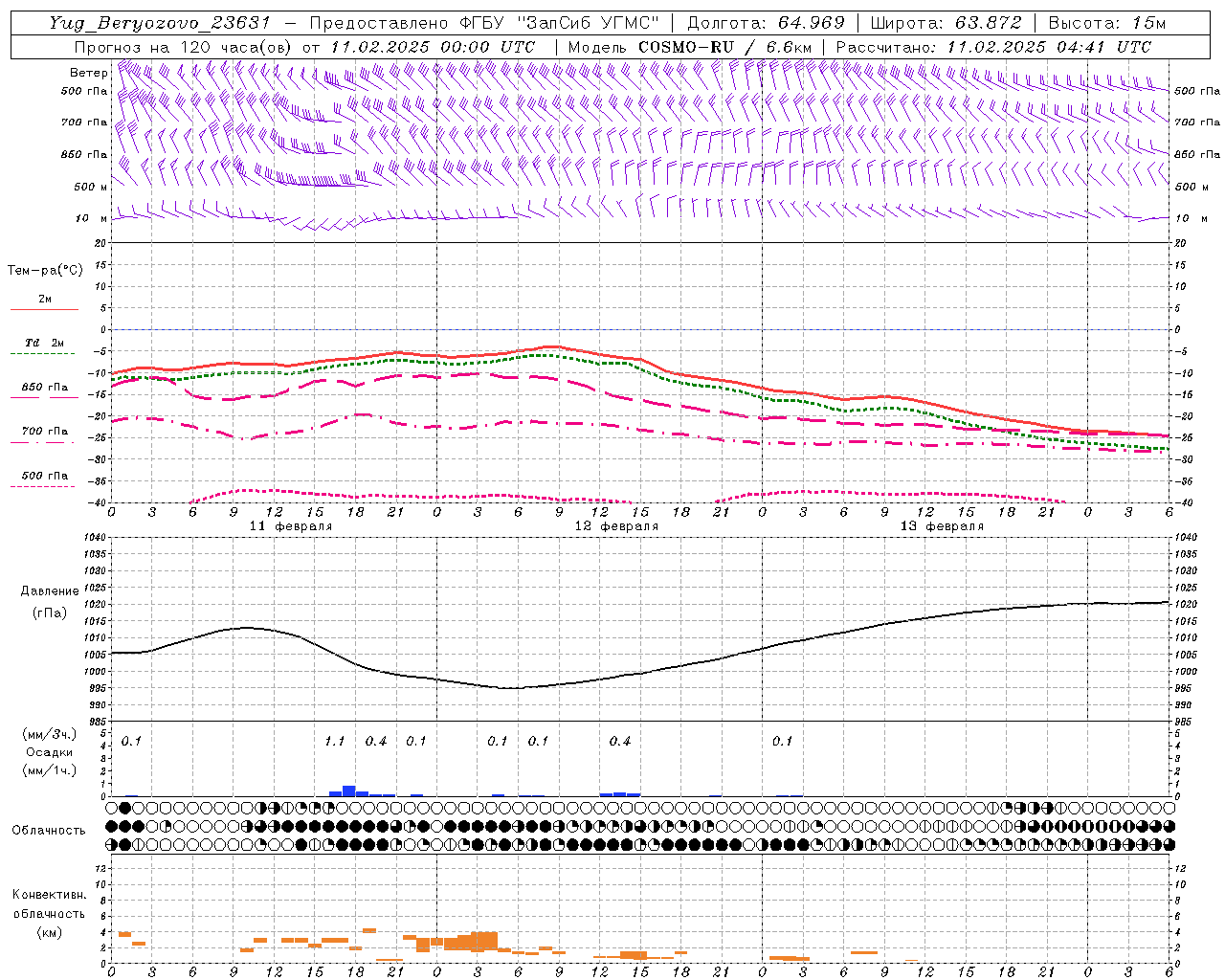Click the date label '13 февраля'

tap(942, 526)
